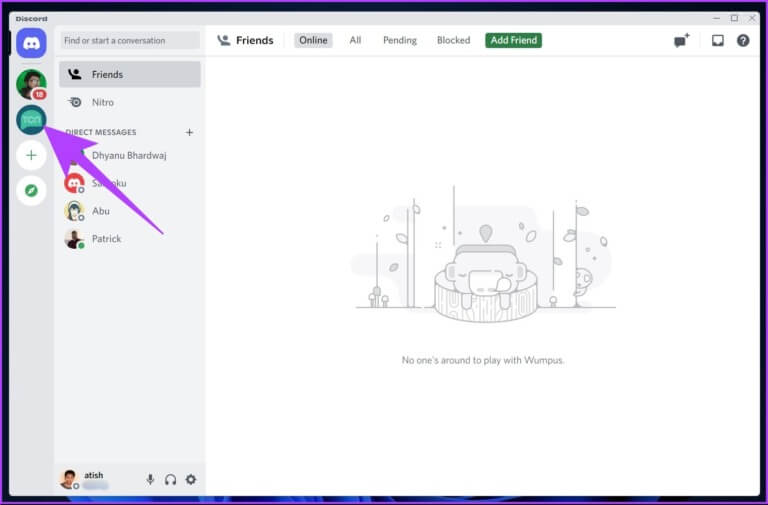Deafen with the headphones icon

tap(170, 479)
